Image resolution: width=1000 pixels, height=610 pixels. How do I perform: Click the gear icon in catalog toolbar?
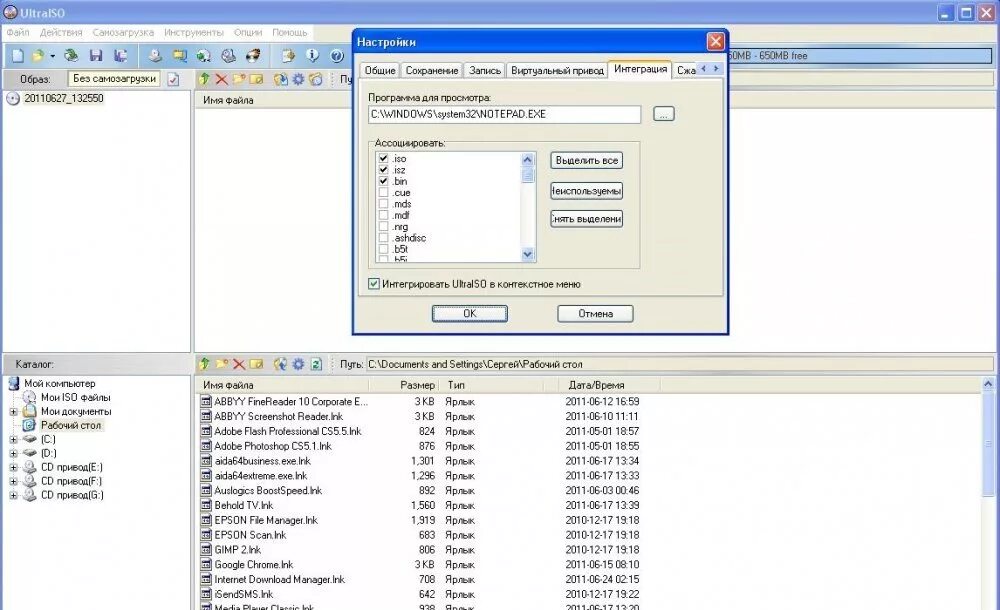(x=298, y=364)
